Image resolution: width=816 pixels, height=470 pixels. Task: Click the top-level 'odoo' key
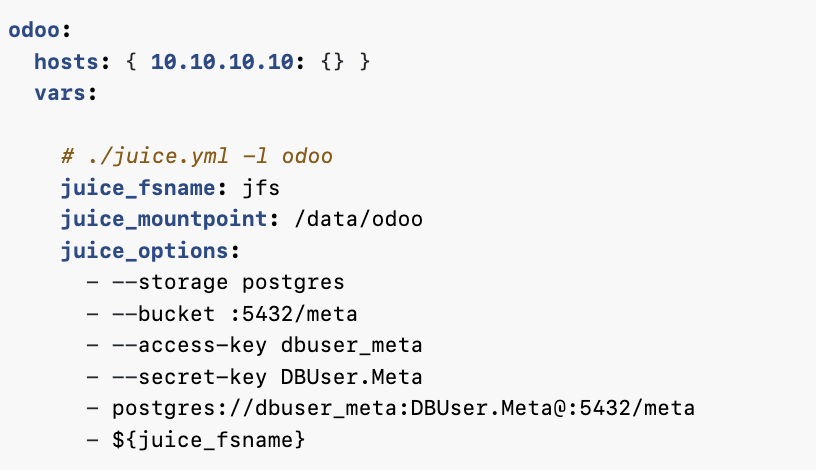pos(33,31)
